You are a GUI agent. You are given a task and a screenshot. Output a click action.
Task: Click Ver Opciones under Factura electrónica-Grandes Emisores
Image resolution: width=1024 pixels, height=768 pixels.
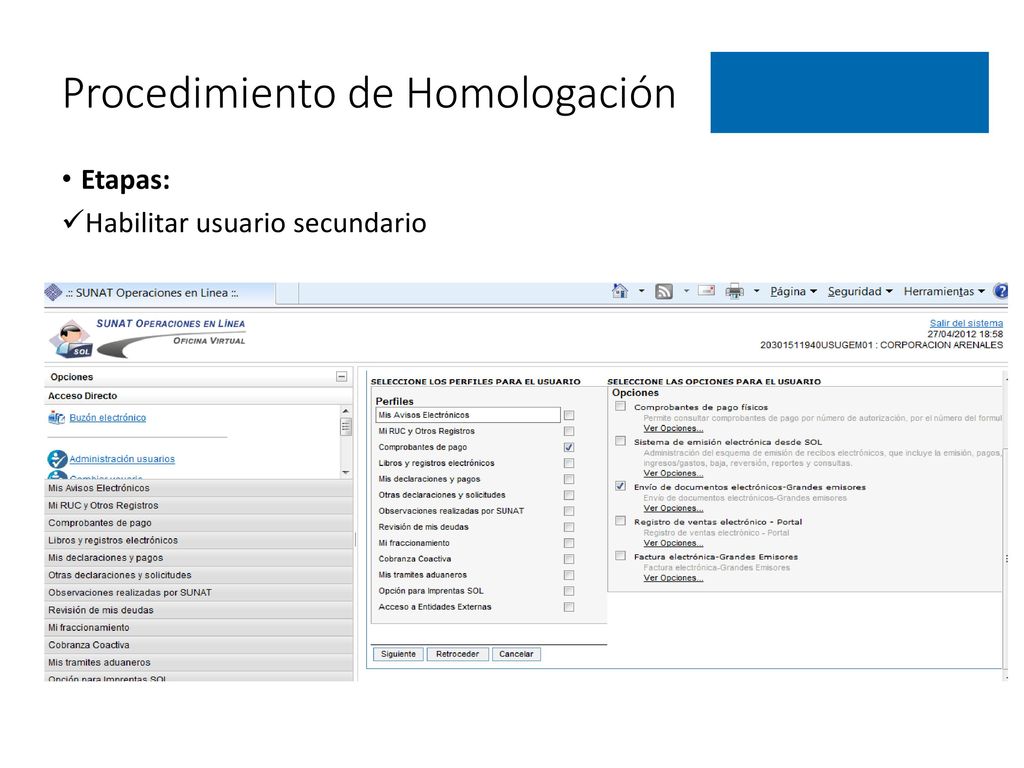[673, 578]
